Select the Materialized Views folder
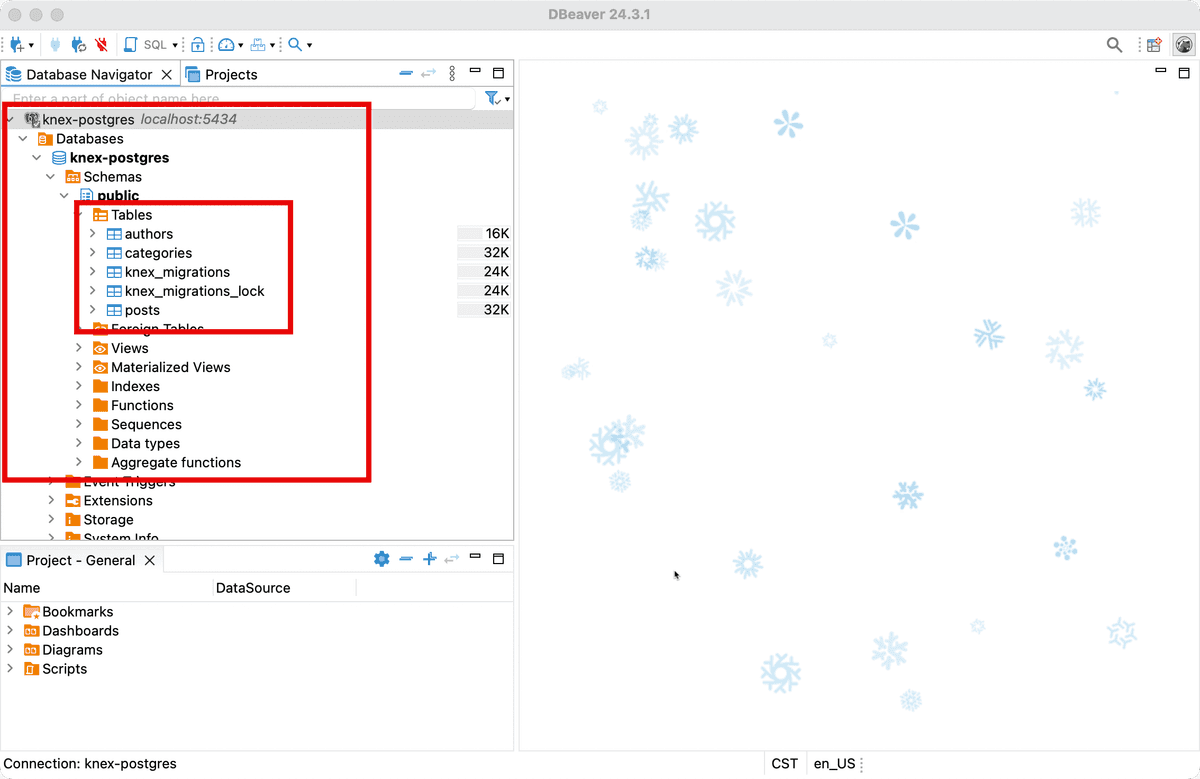 point(170,367)
